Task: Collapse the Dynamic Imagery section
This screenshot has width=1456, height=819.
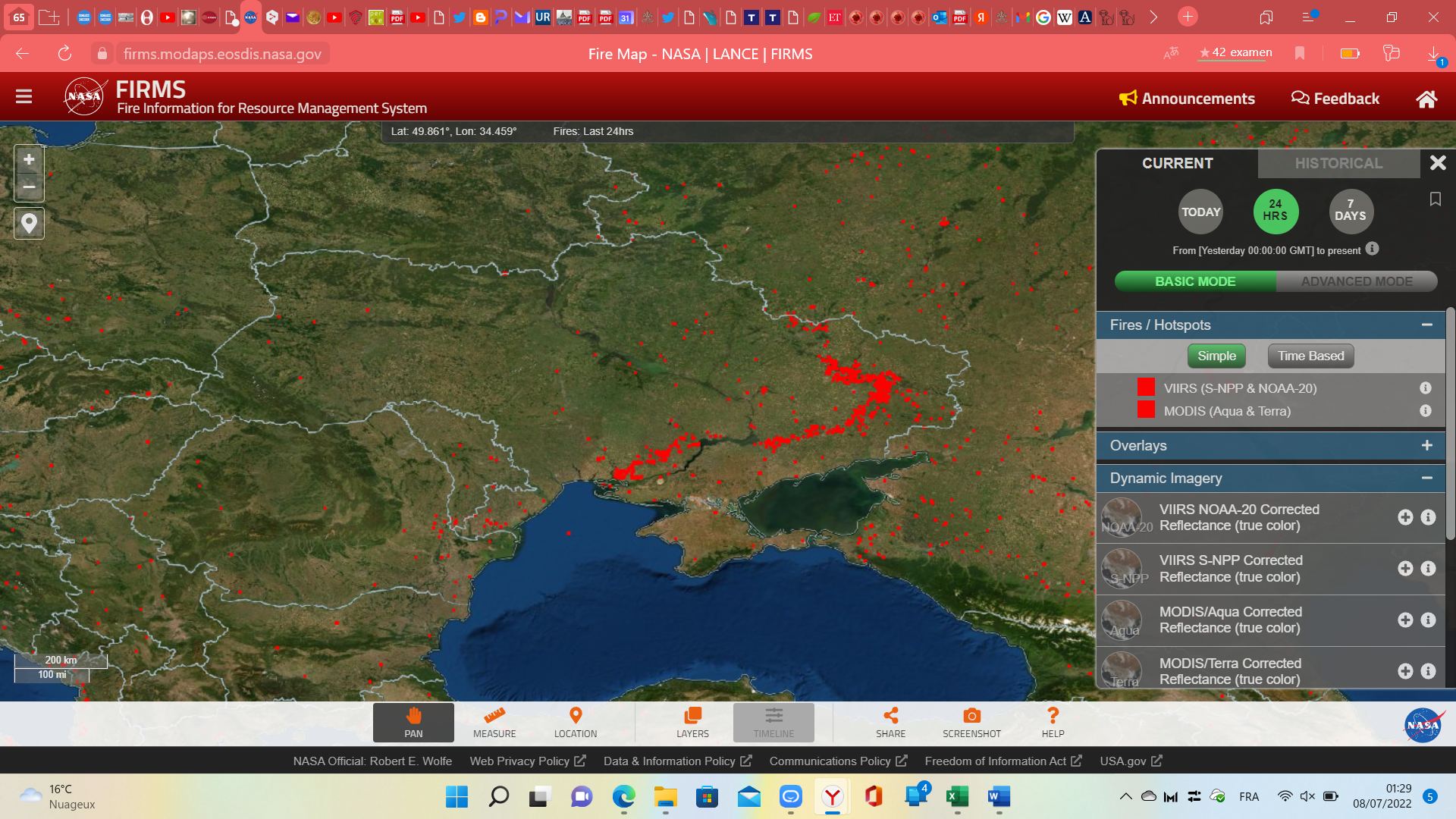Action: point(1426,479)
